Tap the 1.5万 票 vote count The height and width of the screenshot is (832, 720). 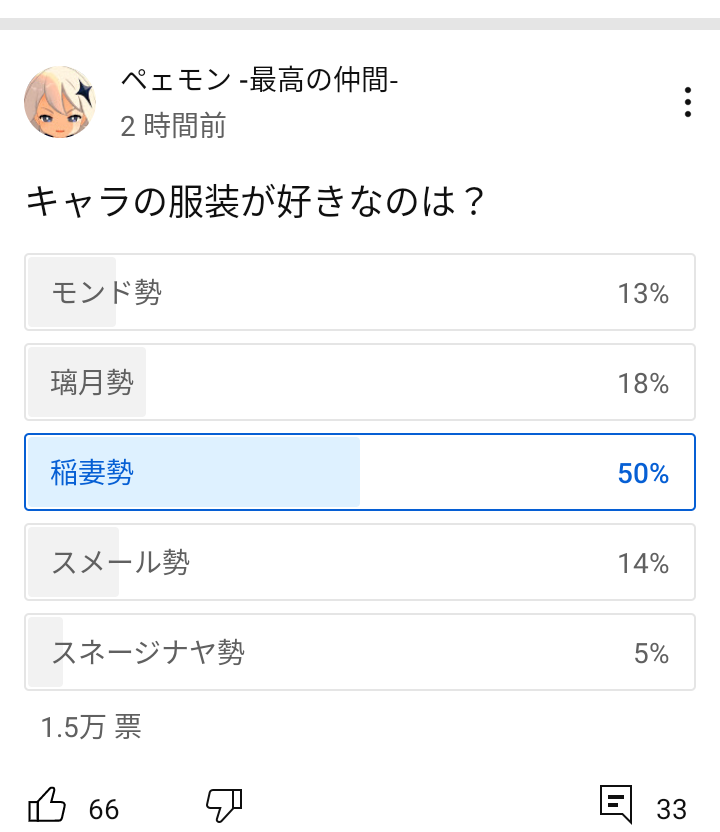[x=91, y=727]
